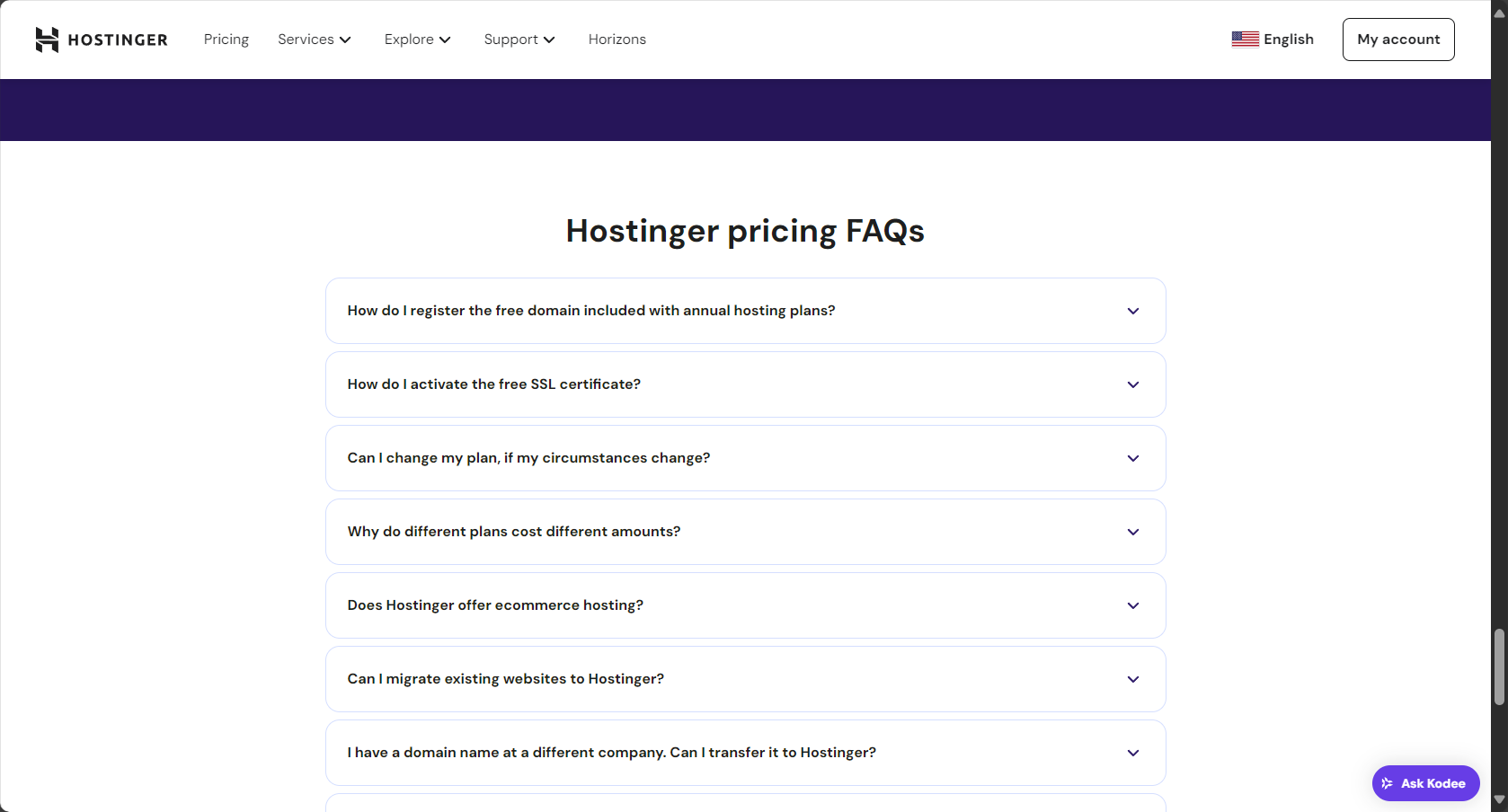
Task: Click the My account button
Action: [1398, 40]
